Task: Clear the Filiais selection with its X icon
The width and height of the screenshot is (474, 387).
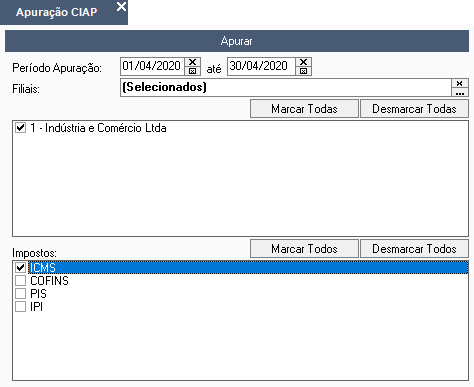Action: coord(460,83)
